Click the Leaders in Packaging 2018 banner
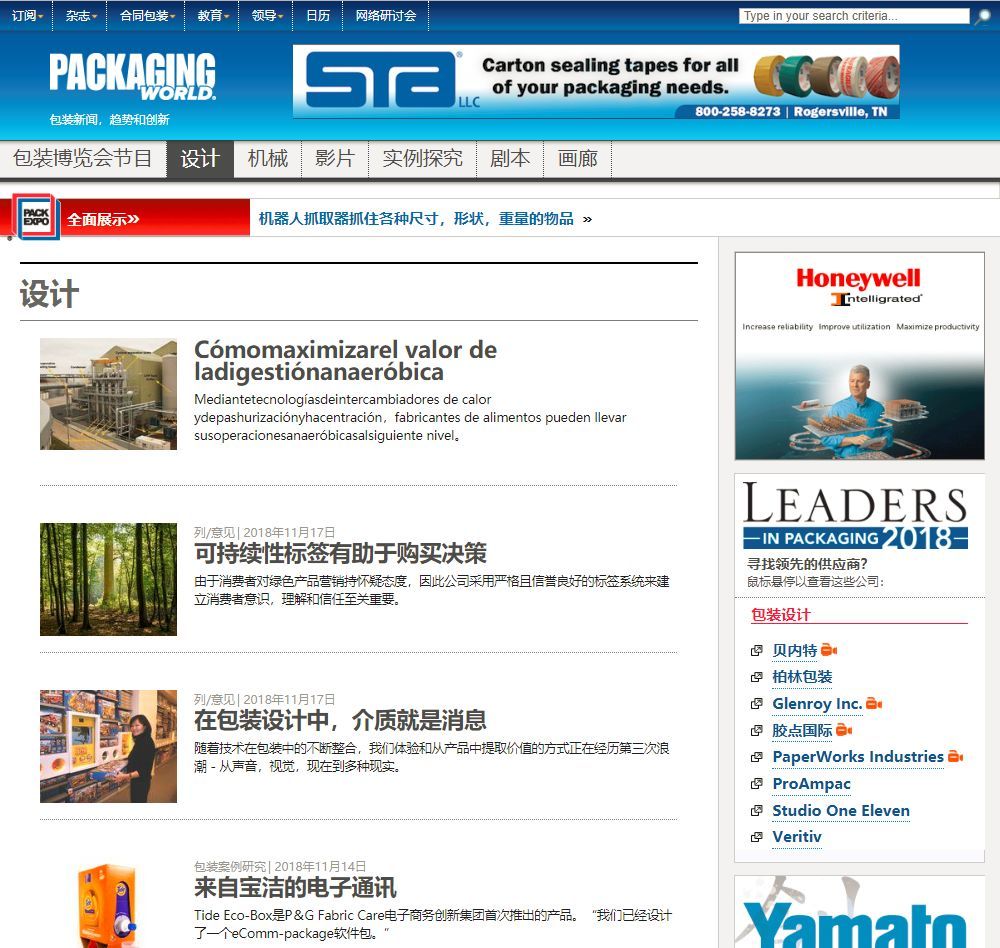The height and width of the screenshot is (948, 1000). coord(855,515)
